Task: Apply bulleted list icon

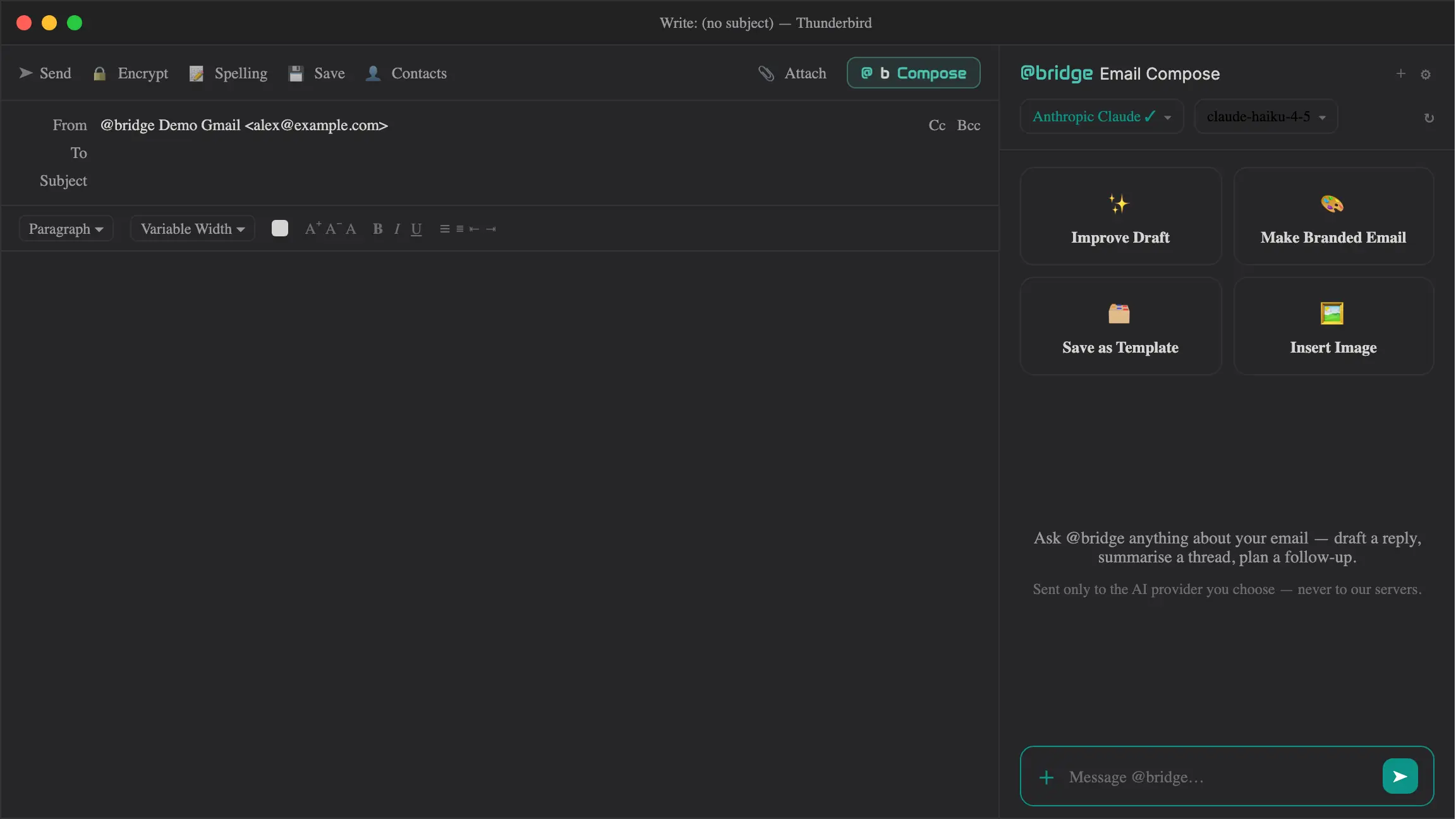Action: 445,229
